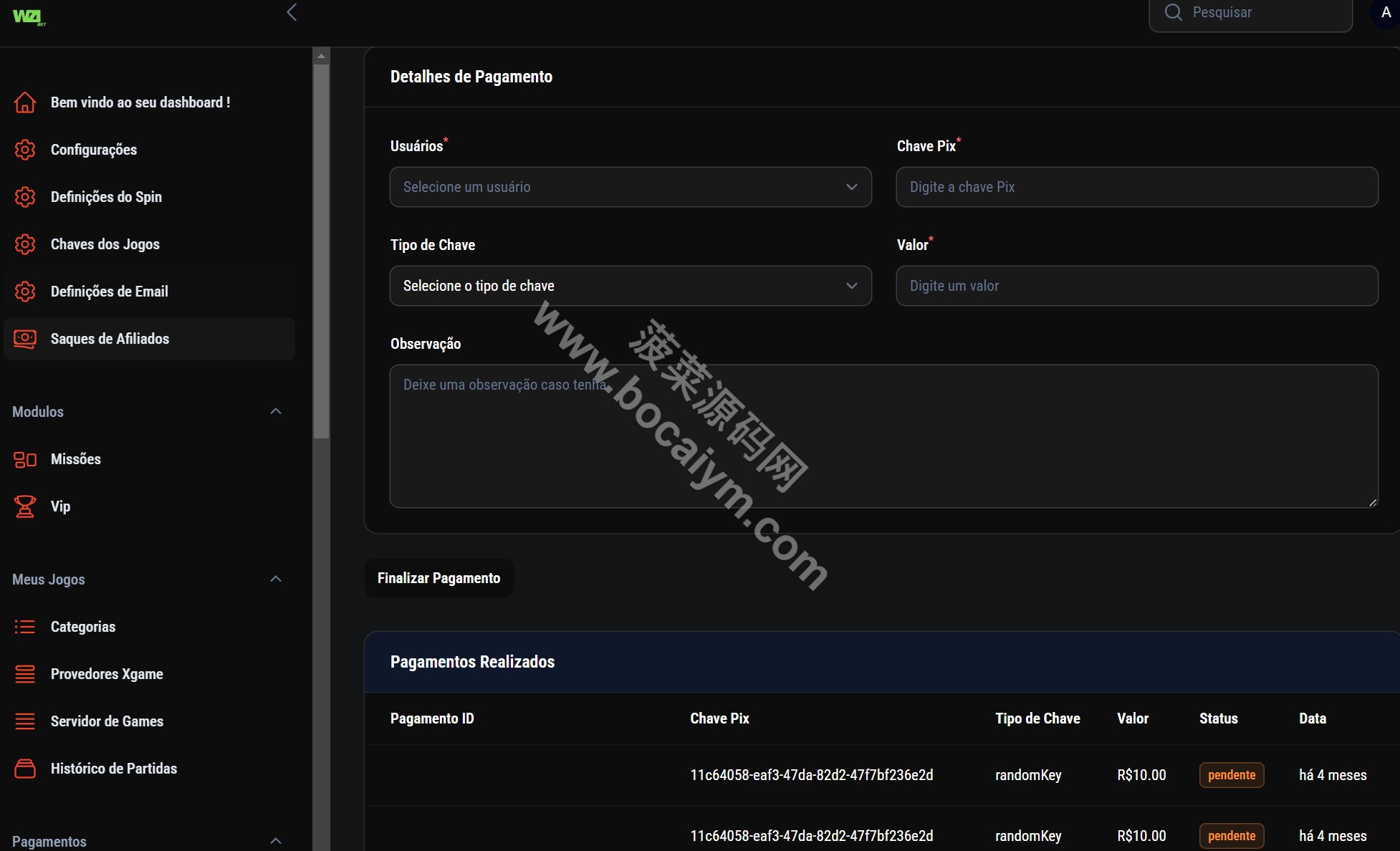
Task: Click the Chave Pix column header
Action: coord(719,718)
